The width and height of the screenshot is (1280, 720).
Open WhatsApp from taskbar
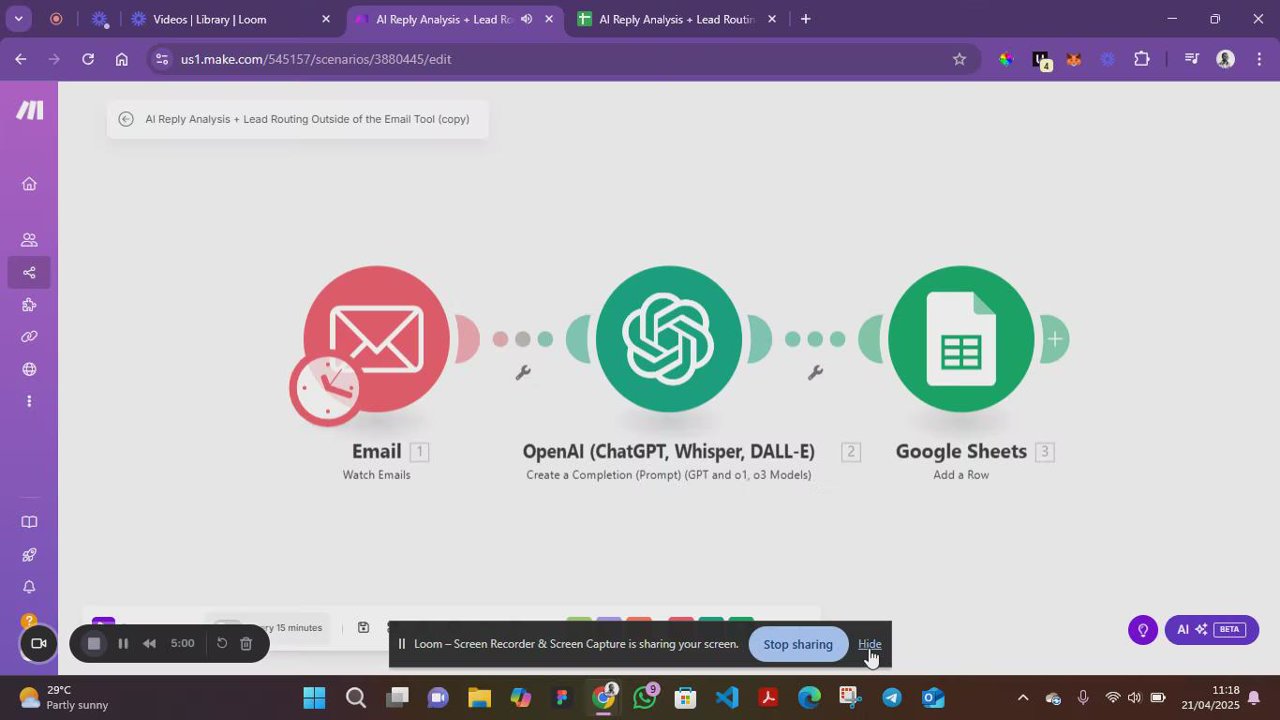pyautogui.click(x=645, y=697)
